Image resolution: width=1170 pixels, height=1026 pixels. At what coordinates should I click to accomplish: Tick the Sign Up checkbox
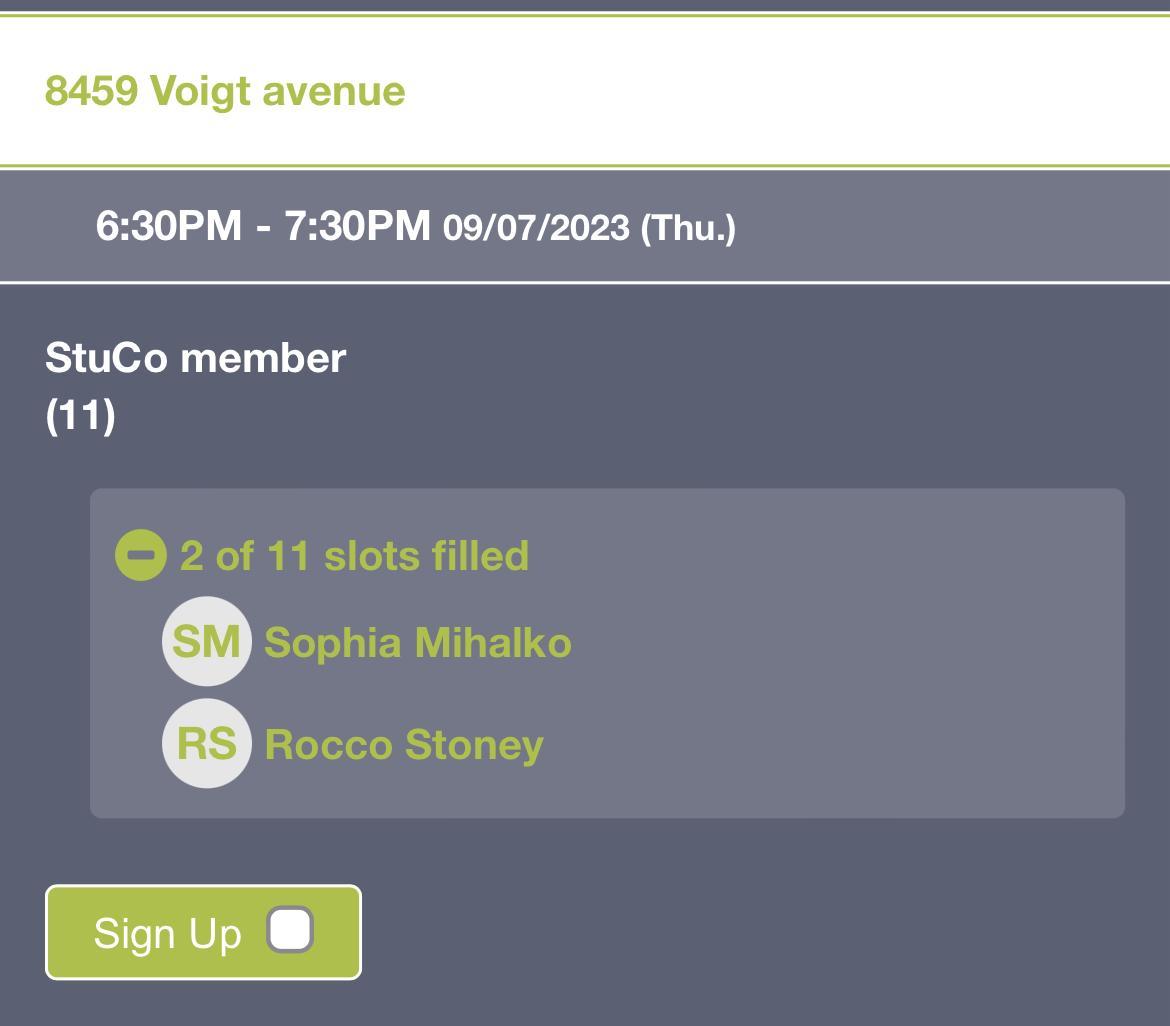point(290,930)
